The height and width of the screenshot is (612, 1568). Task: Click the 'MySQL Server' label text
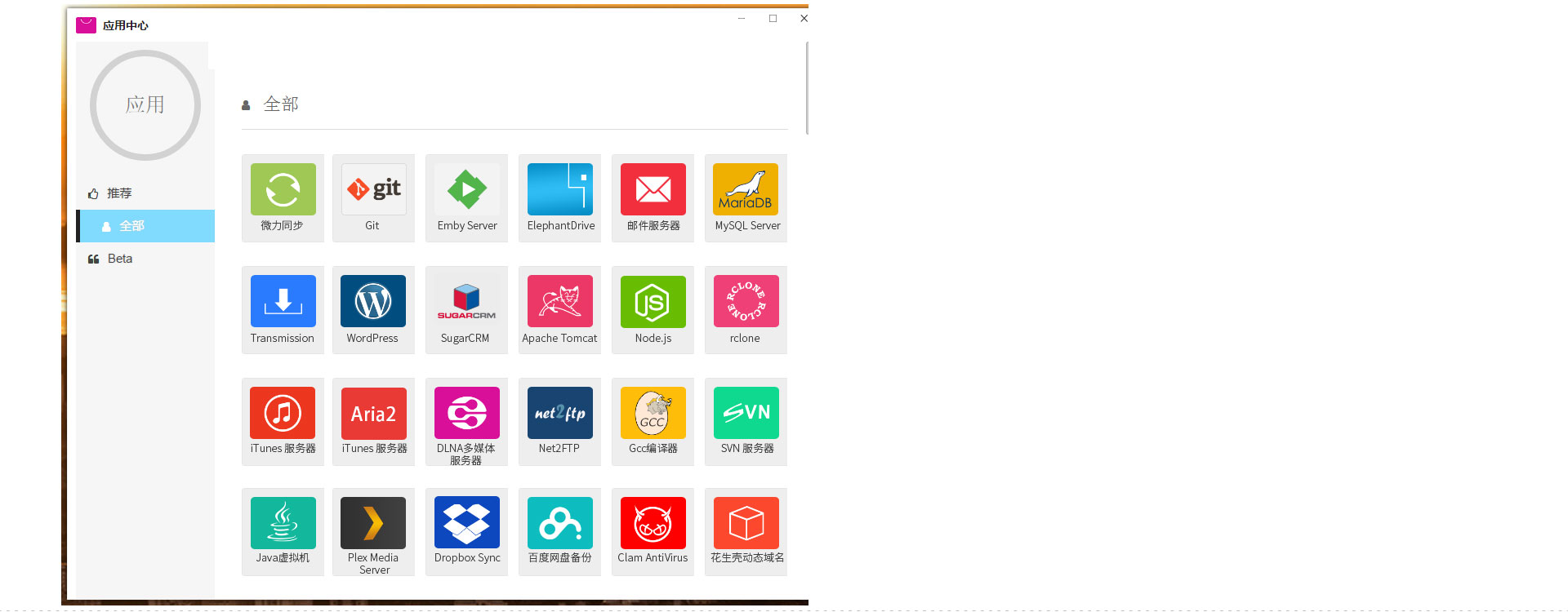(x=748, y=226)
